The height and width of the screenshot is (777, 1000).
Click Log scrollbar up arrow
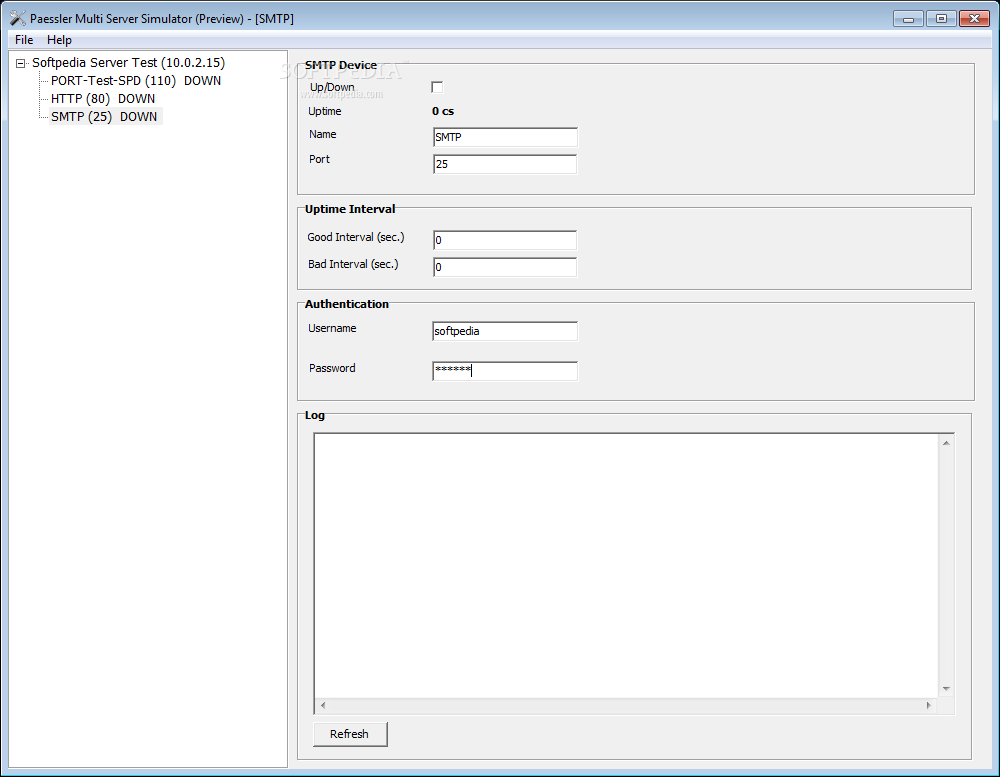click(x=946, y=443)
